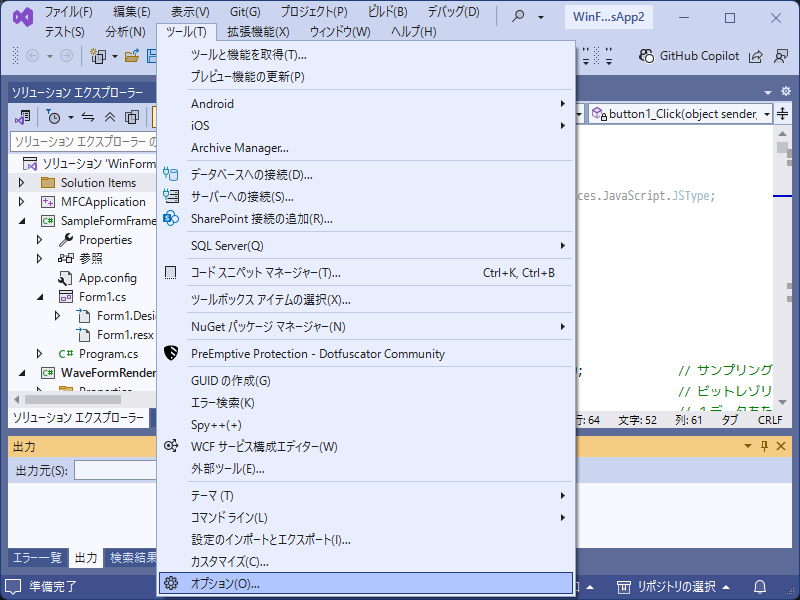Viewport: 800px width, 600px height.
Task: Open PreEmptive Protection Dotfuscator Community
Action: click(366, 354)
